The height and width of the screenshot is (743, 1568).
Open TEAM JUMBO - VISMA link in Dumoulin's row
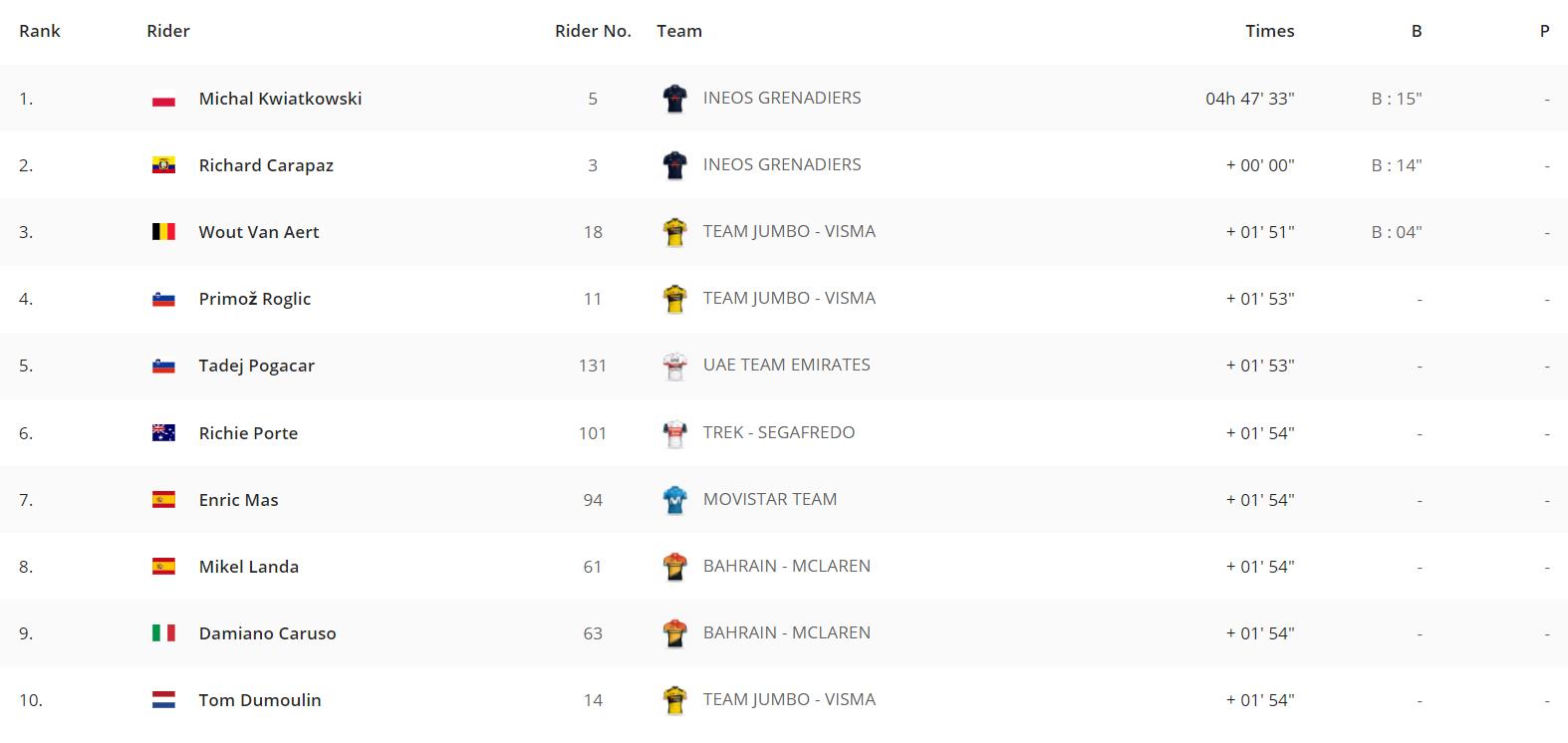(x=789, y=699)
